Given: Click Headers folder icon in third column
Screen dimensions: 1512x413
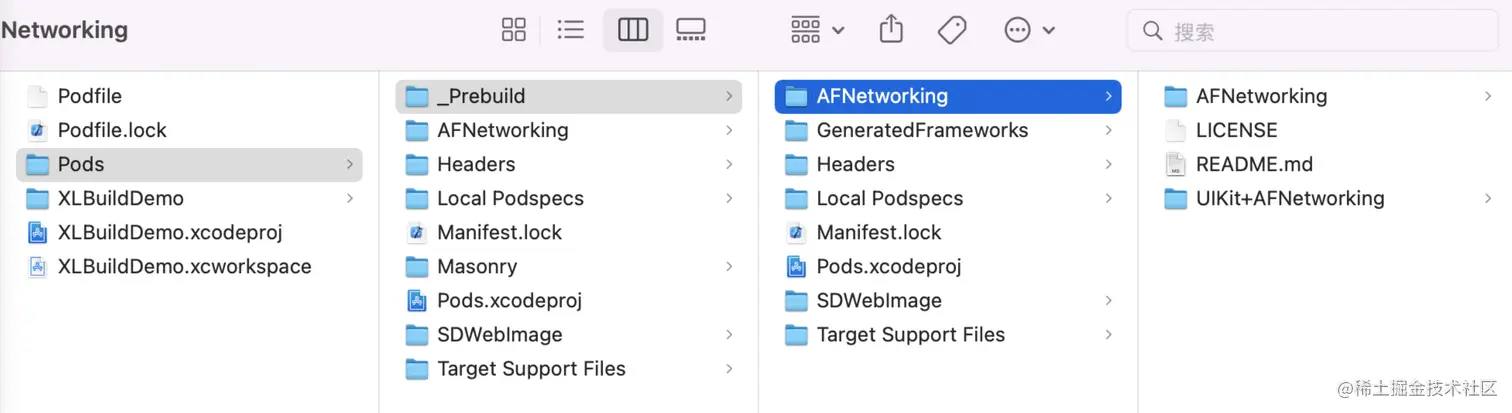Looking at the screenshot, I should tap(796, 164).
